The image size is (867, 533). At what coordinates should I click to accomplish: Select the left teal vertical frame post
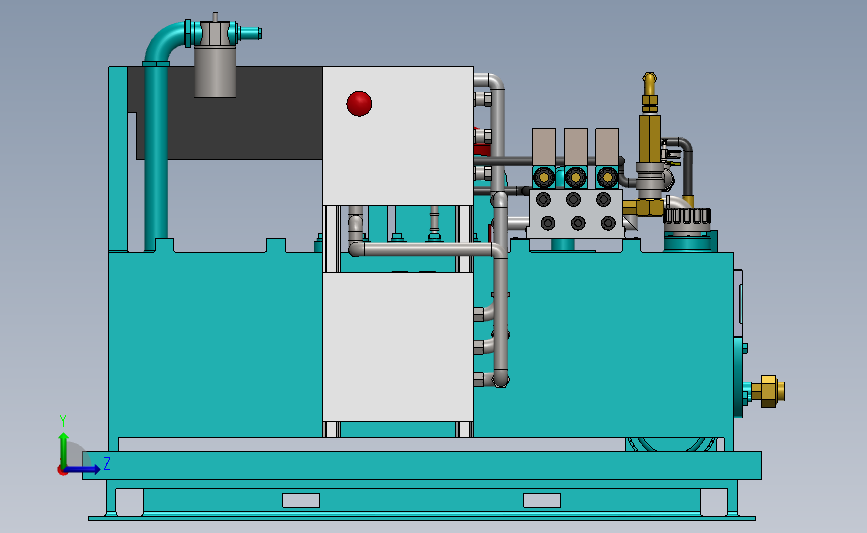[118, 159]
